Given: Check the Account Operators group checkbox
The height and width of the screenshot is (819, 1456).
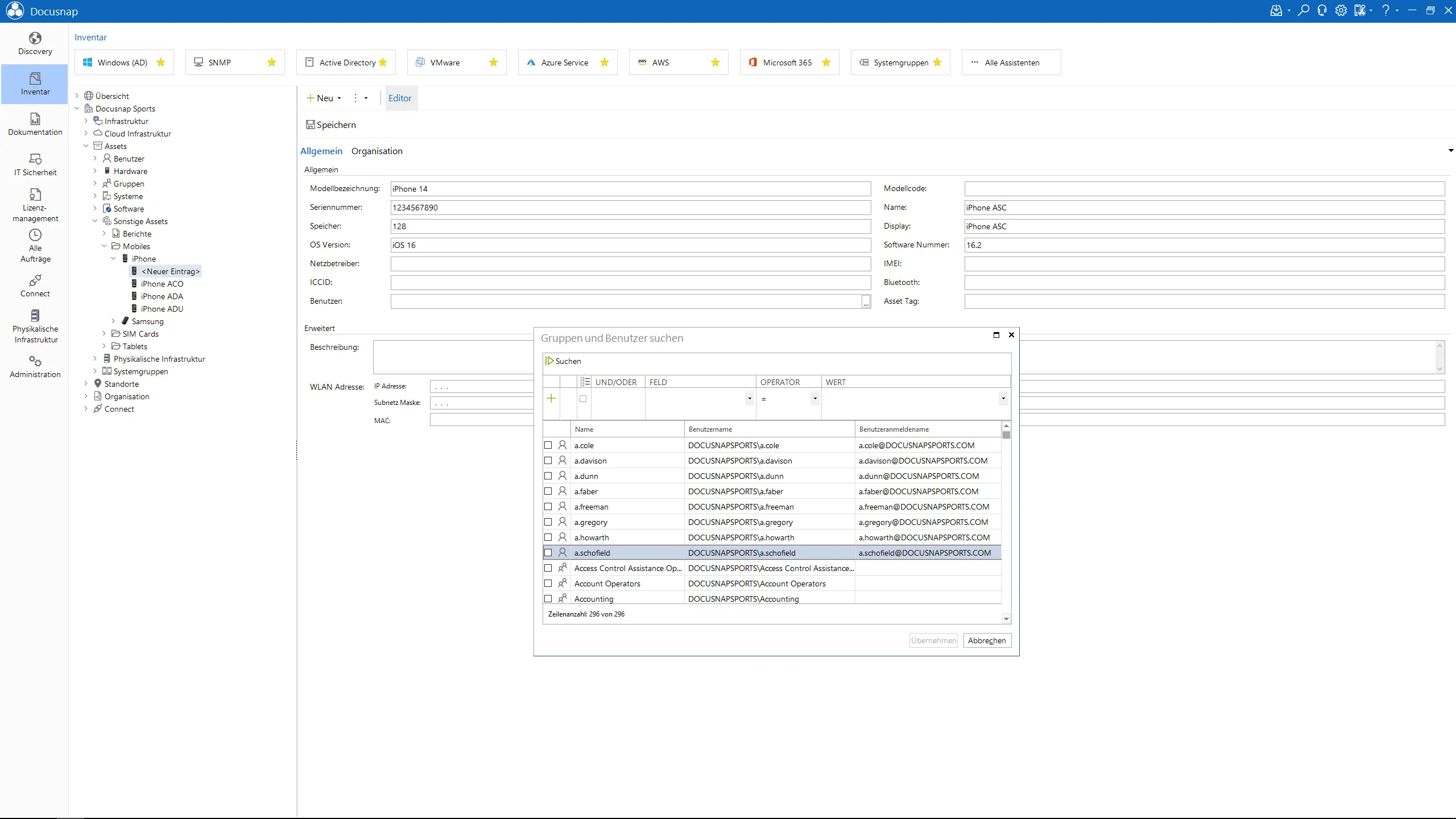Looking at the screenshot, I should click(548, 584).
